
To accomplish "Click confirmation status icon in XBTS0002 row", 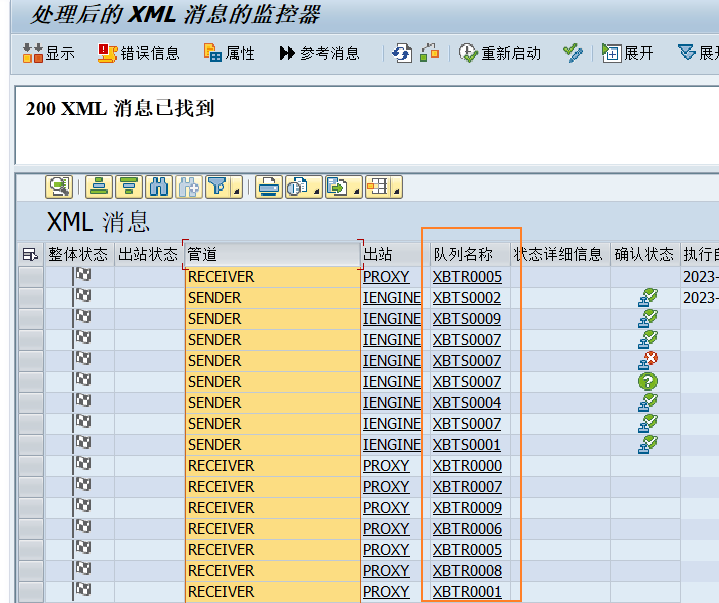I will coord(647,298).
